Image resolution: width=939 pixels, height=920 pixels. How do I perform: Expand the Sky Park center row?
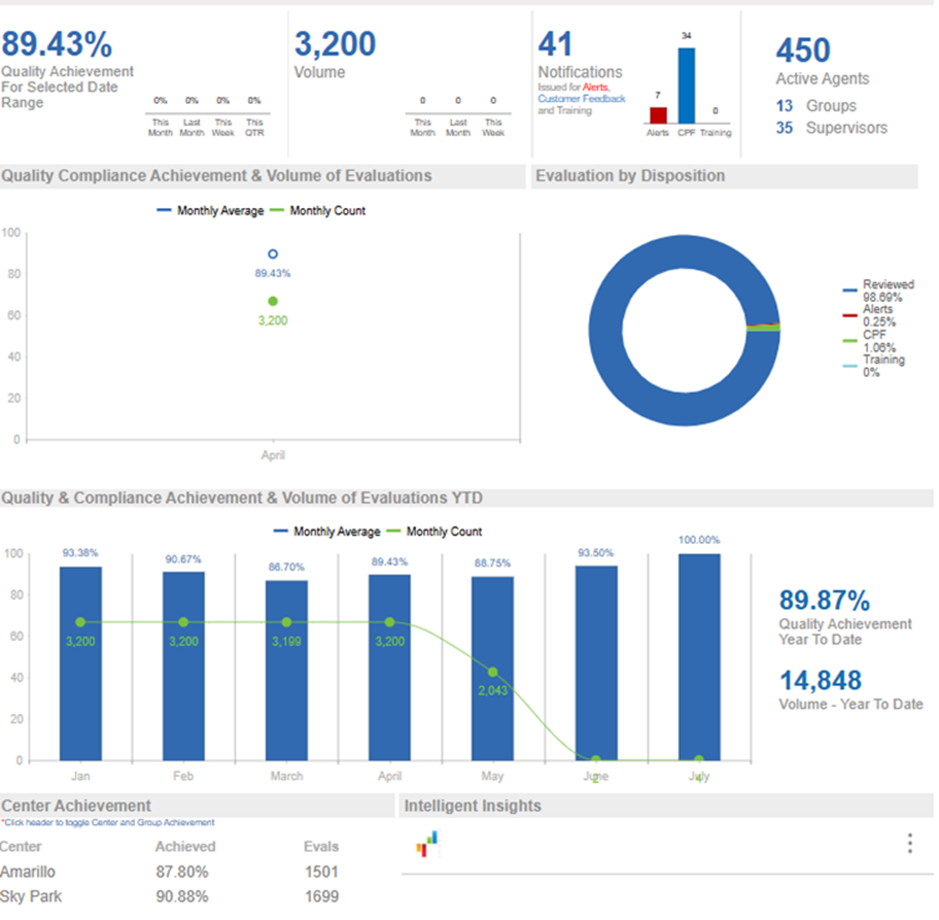coord(31,896)
